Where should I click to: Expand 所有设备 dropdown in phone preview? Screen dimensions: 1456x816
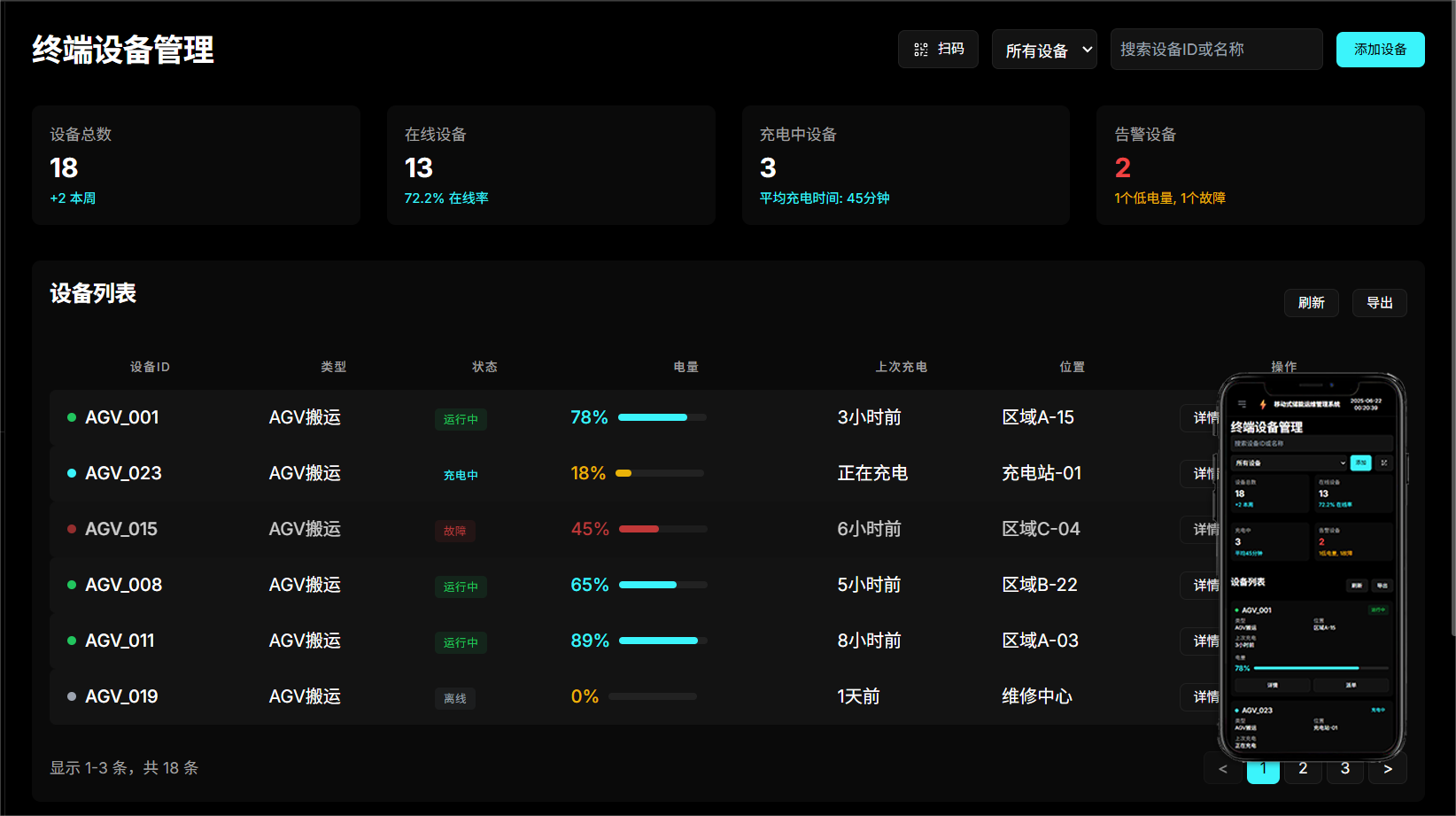(1289, 462)
